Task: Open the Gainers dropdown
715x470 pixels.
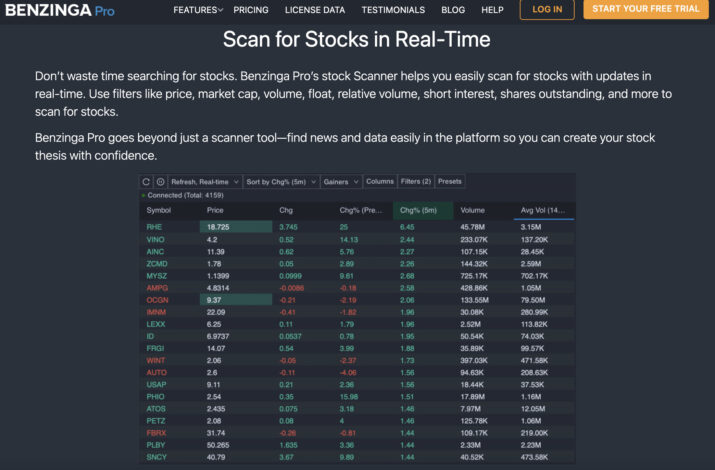Action: click(x=341, y=182)
